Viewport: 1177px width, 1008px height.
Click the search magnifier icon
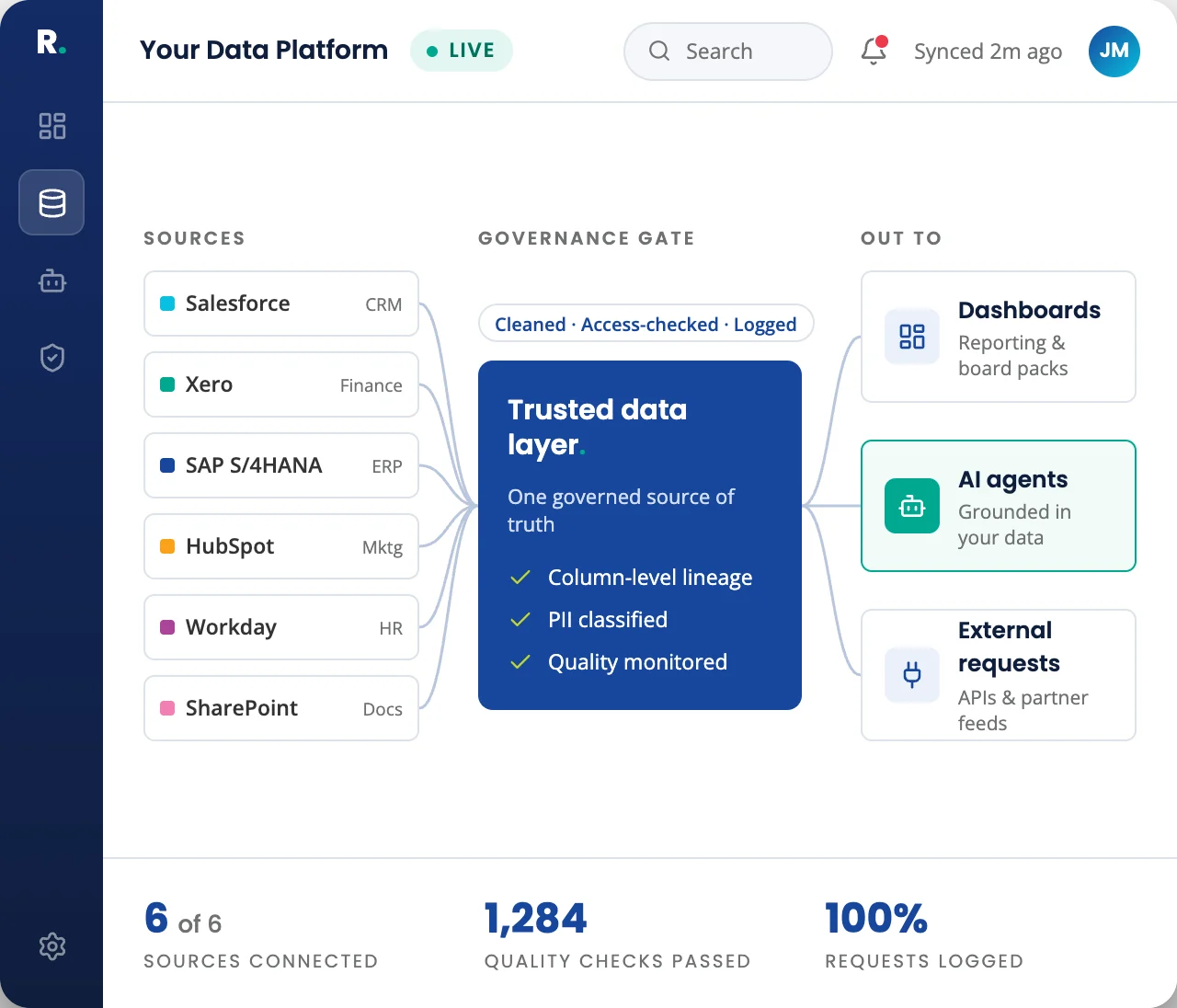point(659,51)
